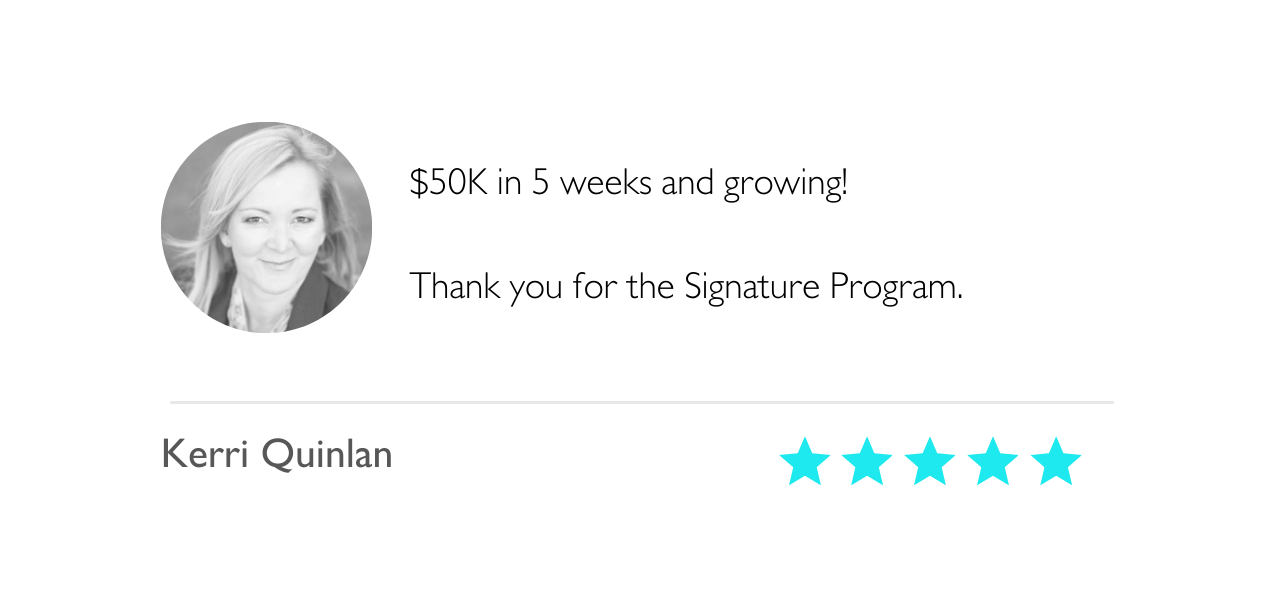The height and width of the screenshot is (602, 1263).
Task: Click the "Thank you for the Signature Program." text
Action: [x=686, y=288]
